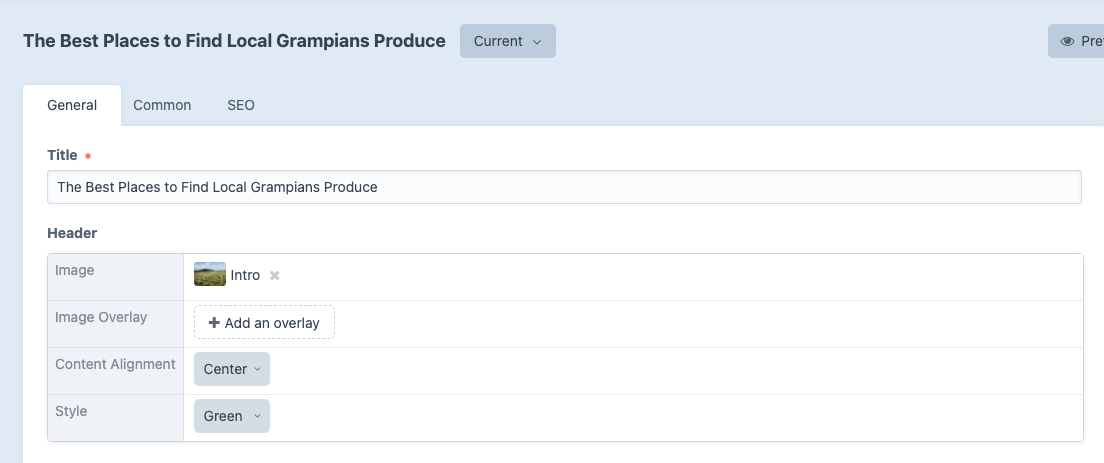Switch to the General tab

[72, 105]
